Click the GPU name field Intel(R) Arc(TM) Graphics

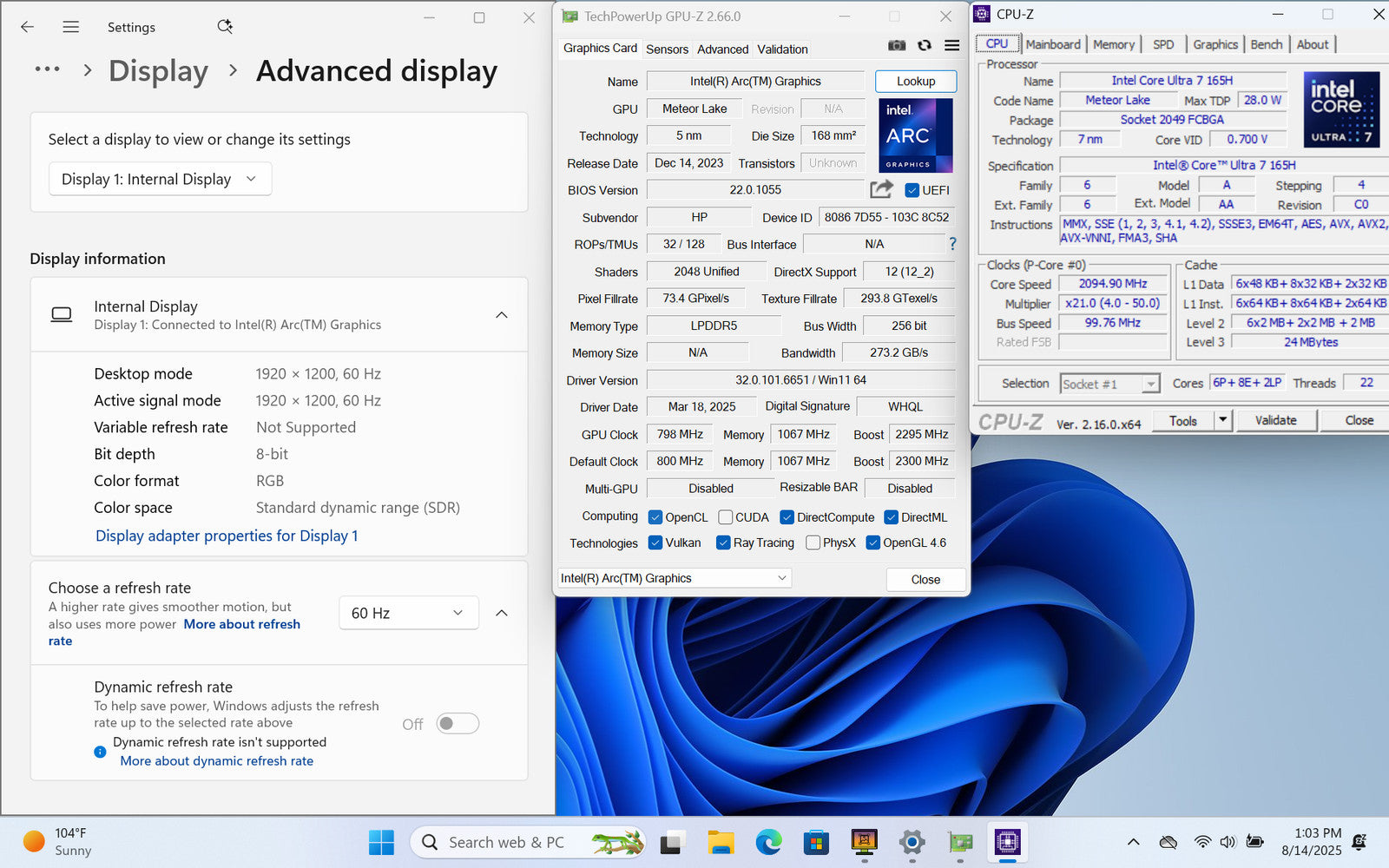[755, 81]
